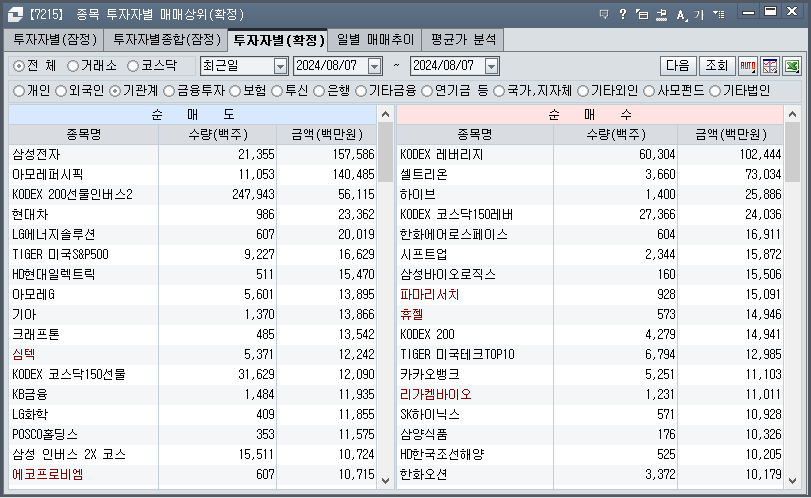Maximize the 7215 window
811x498 pixels.
pyautogui.click(x=771, y=11)
